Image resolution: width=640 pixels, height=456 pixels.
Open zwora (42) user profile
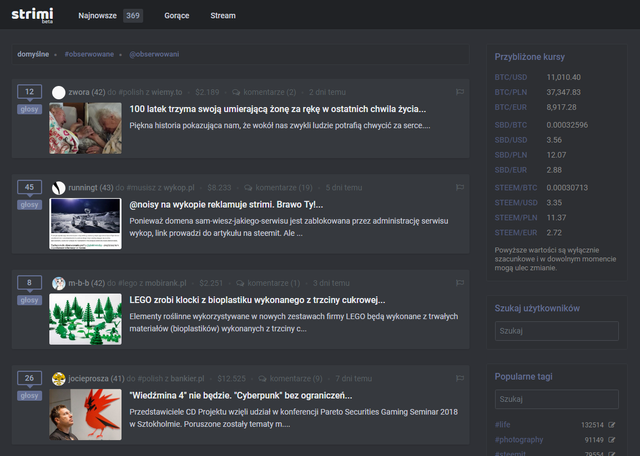point(87,92)
